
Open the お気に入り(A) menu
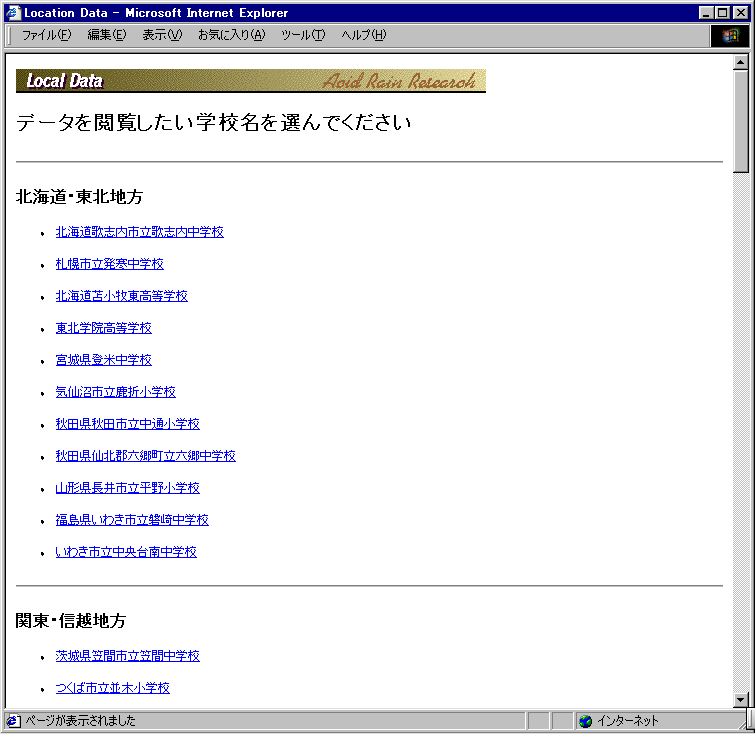[x=232, y=35]
